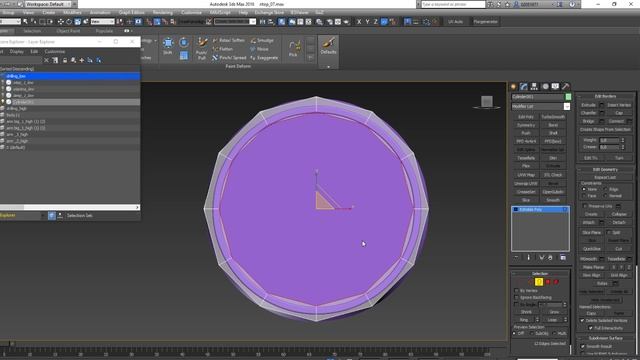Switch to the Object Paint ribbon tab

click(68, 31)
